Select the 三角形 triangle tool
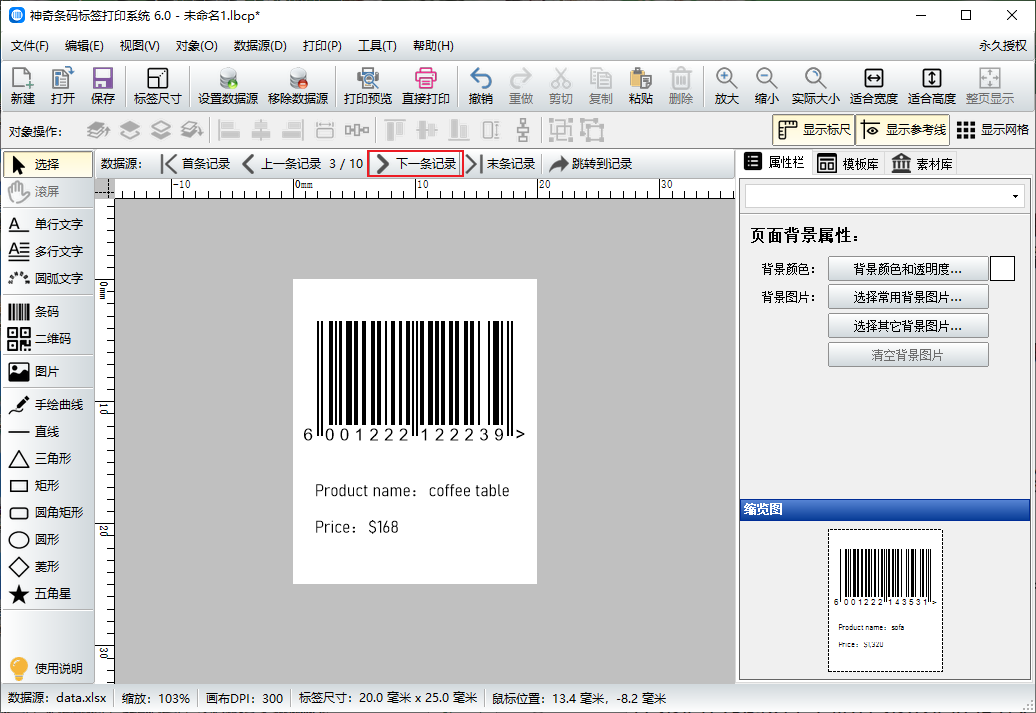1036x713 pixels. 46,459
